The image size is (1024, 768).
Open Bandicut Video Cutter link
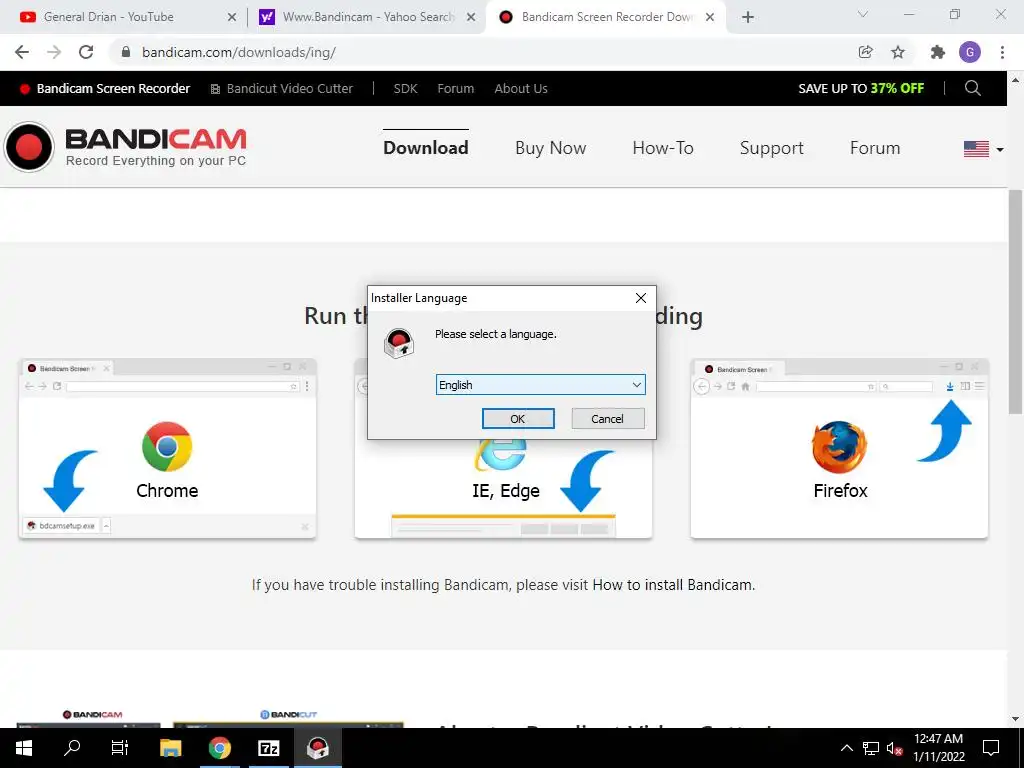click(281, 89)
